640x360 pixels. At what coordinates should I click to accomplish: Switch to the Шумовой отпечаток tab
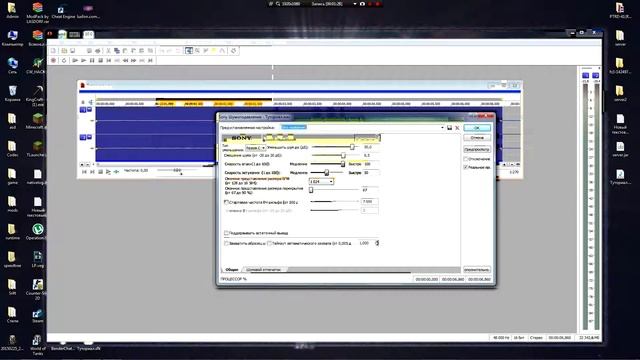[264, 270]
